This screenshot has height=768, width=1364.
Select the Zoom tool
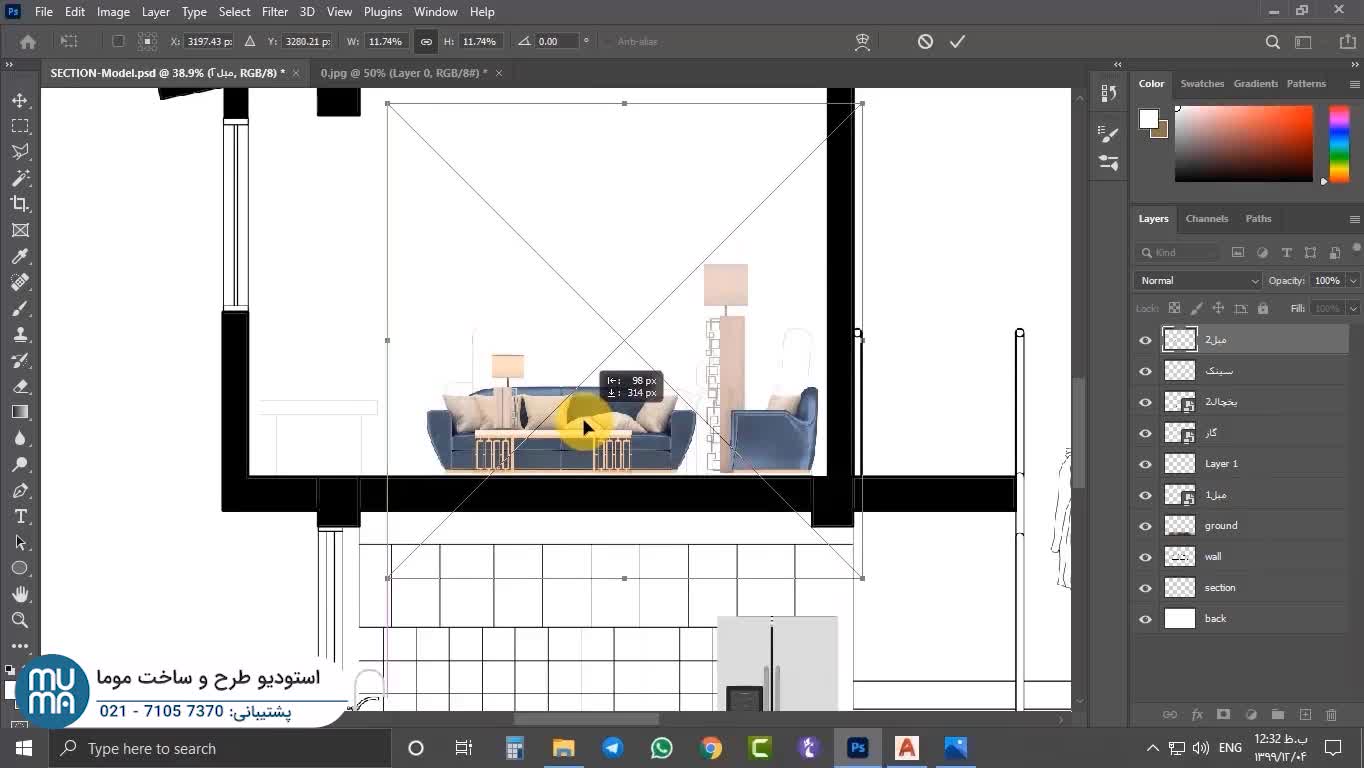(20, 620)
